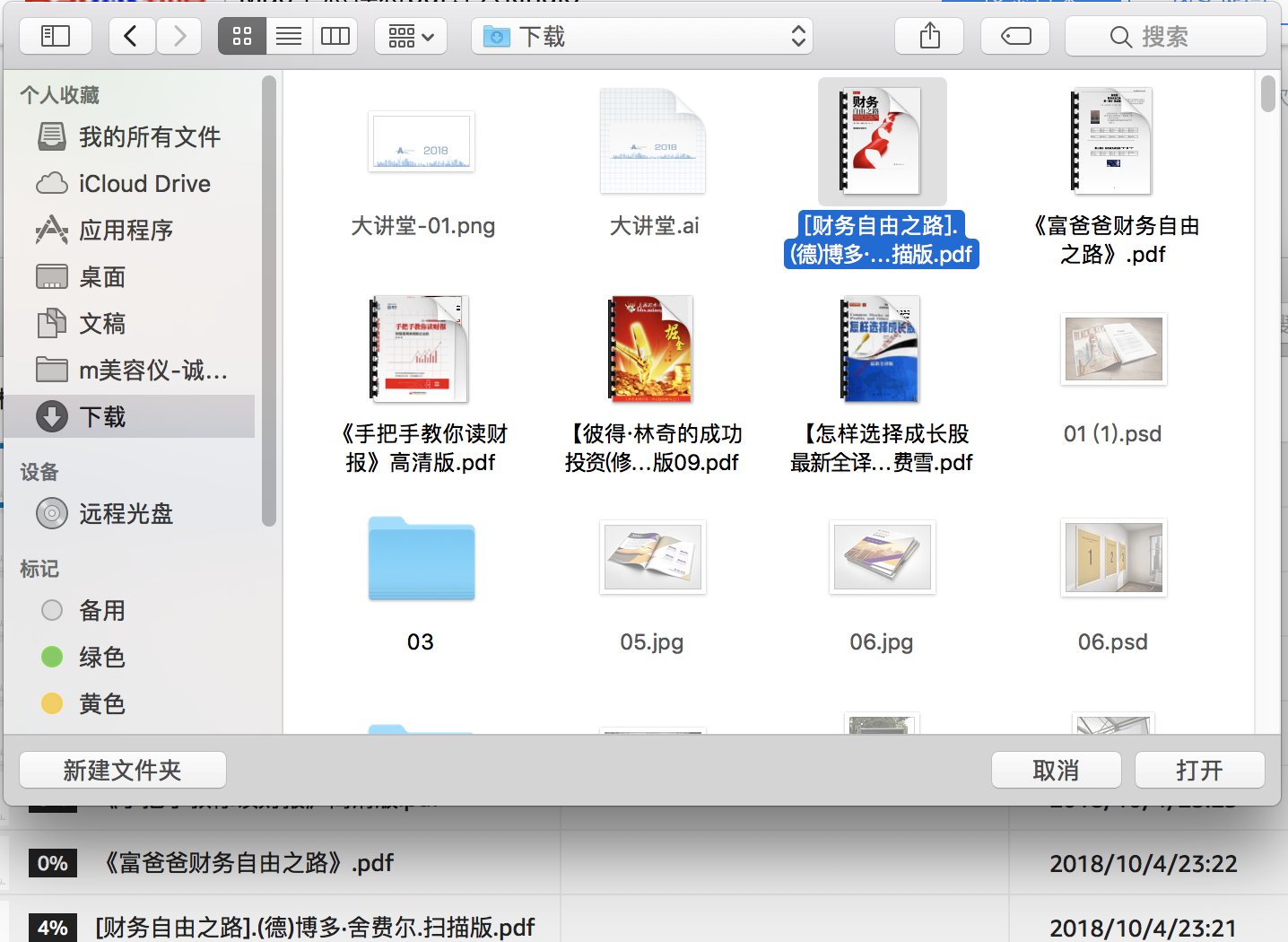Select the 06.jpg thumbnail
This screenshot has width=1288, height=942.
point(883,557)
